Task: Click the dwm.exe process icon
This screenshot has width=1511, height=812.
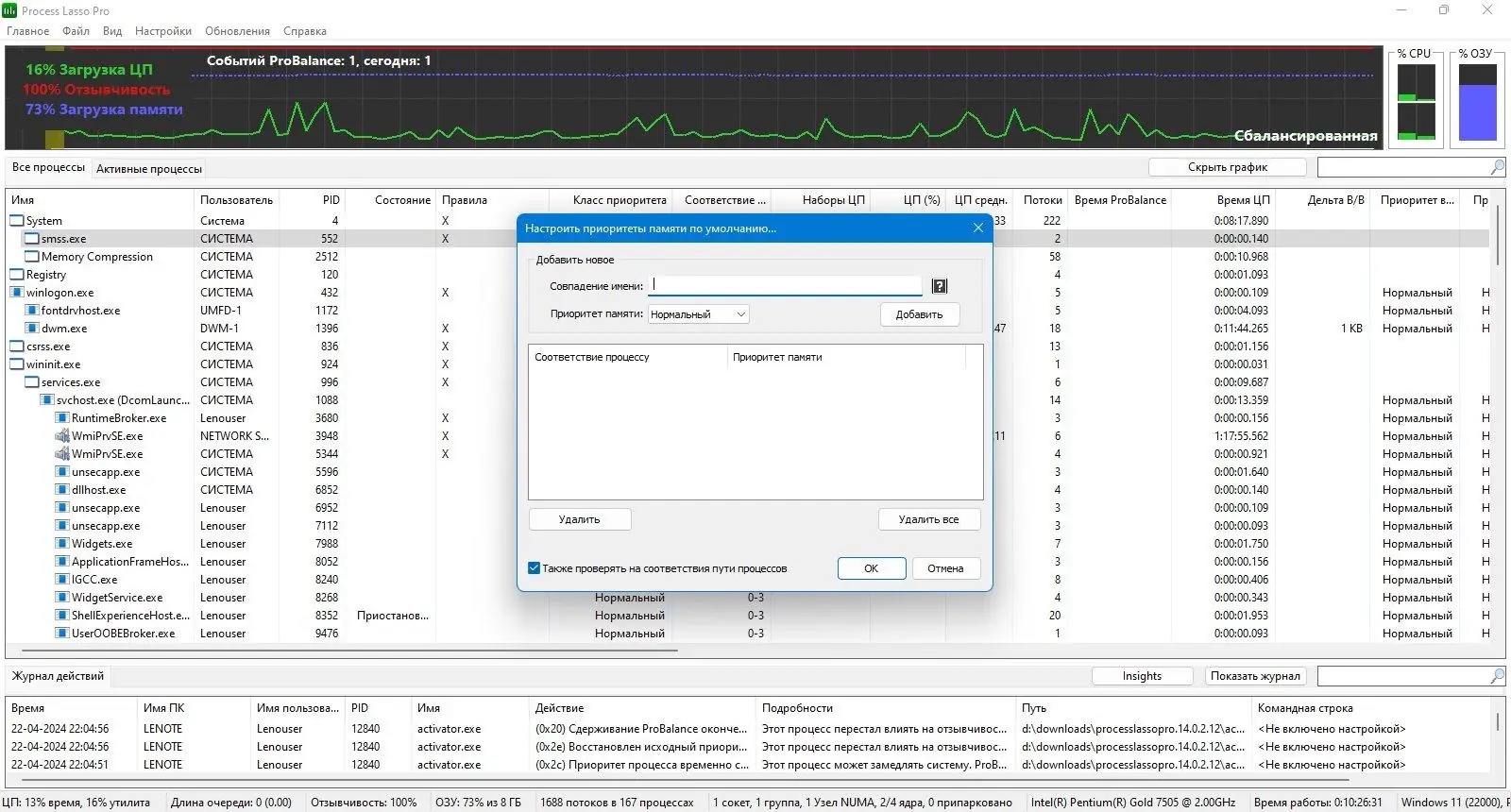Action: 32,329
